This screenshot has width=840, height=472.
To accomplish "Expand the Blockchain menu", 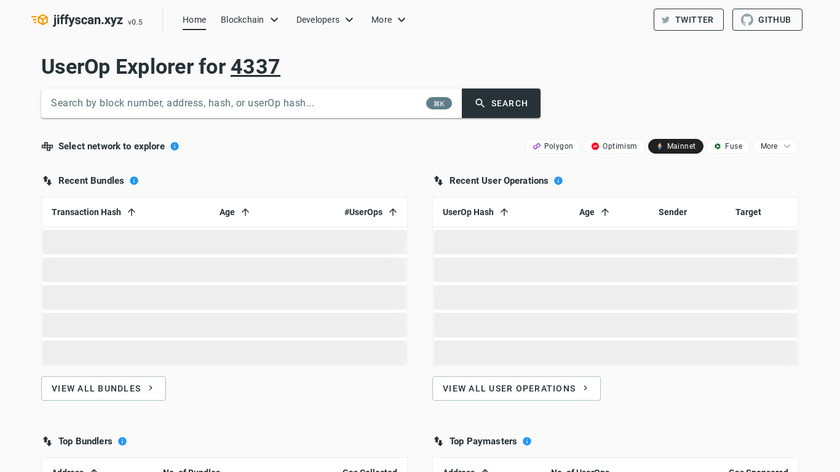I will pyautogui.click(x=249, y=20).
